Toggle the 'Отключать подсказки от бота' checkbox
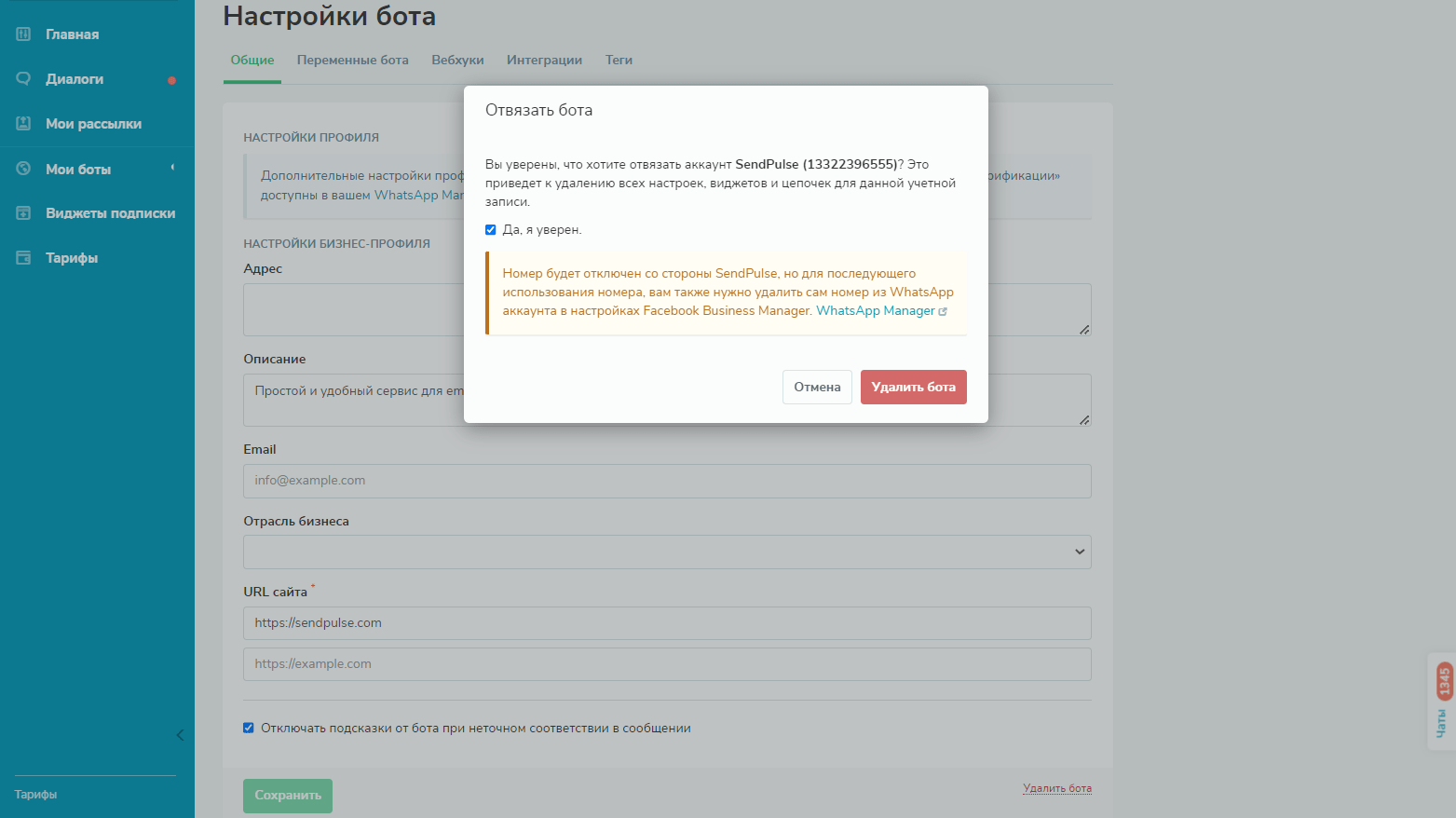 coord(249,728)
